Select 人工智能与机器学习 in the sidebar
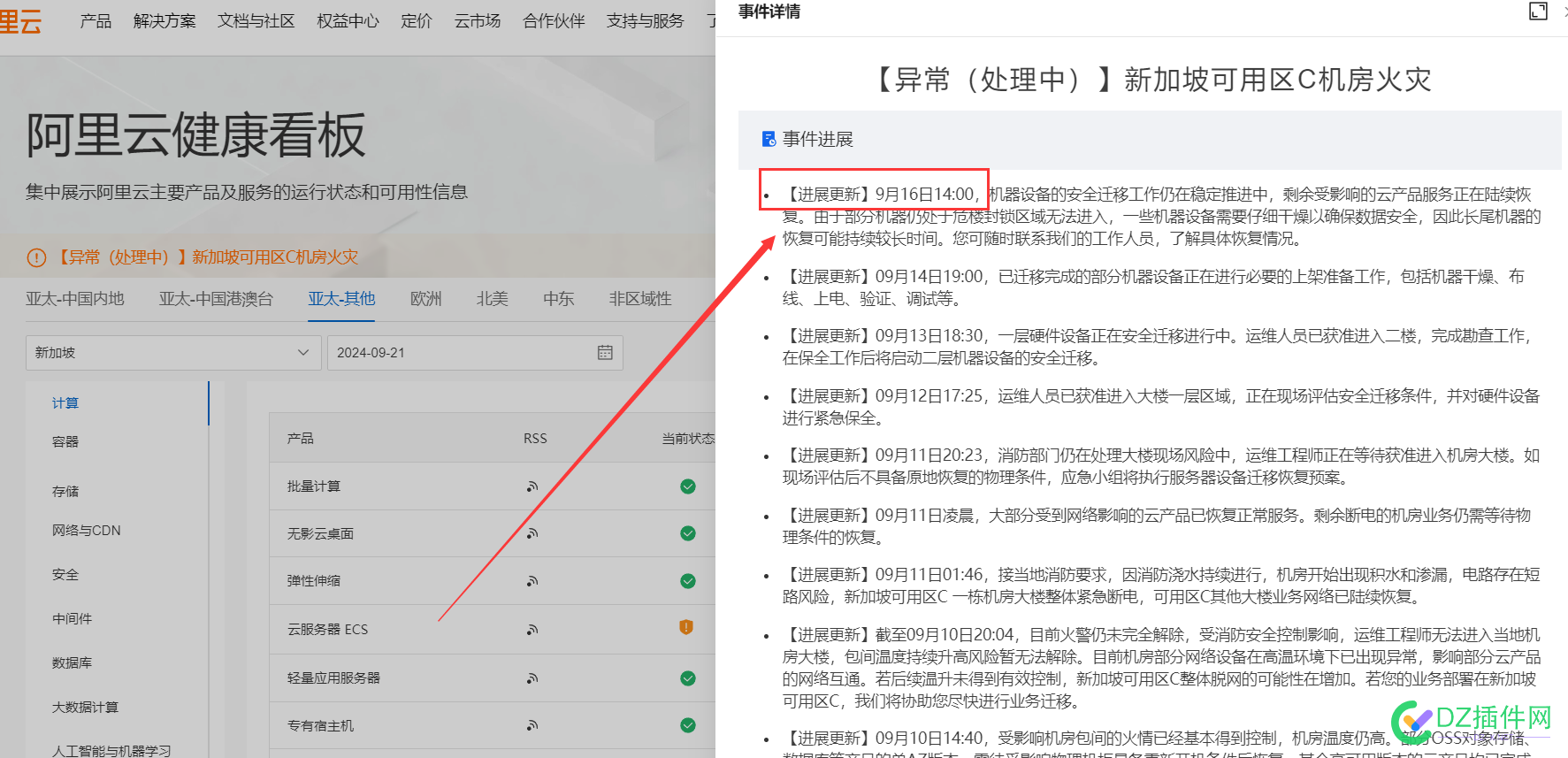Screen dimensions: 1568x758 111,751
